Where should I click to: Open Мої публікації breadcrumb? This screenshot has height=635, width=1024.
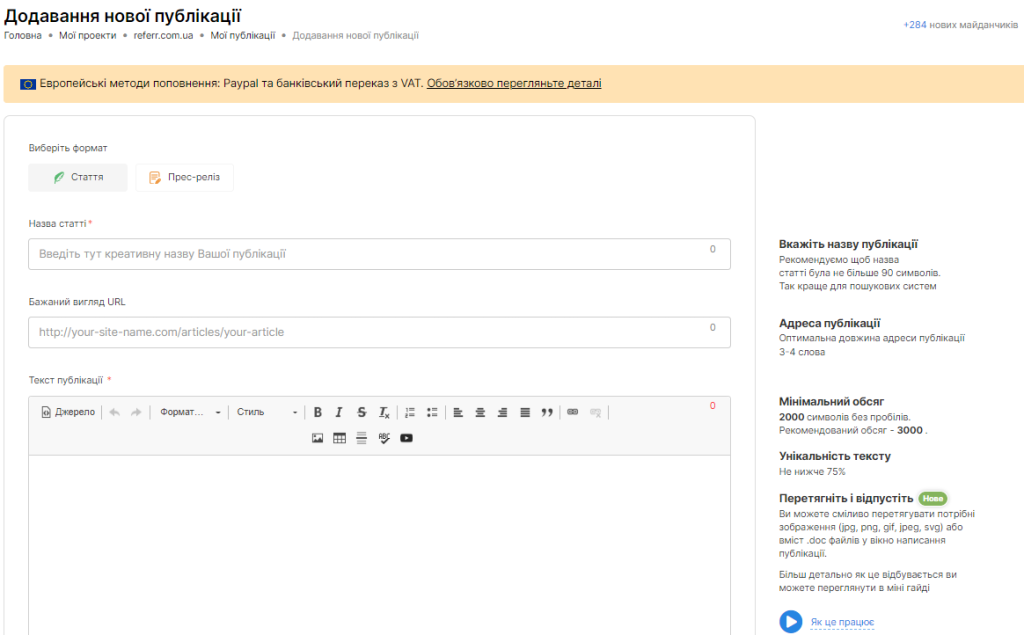coord(242,35)
